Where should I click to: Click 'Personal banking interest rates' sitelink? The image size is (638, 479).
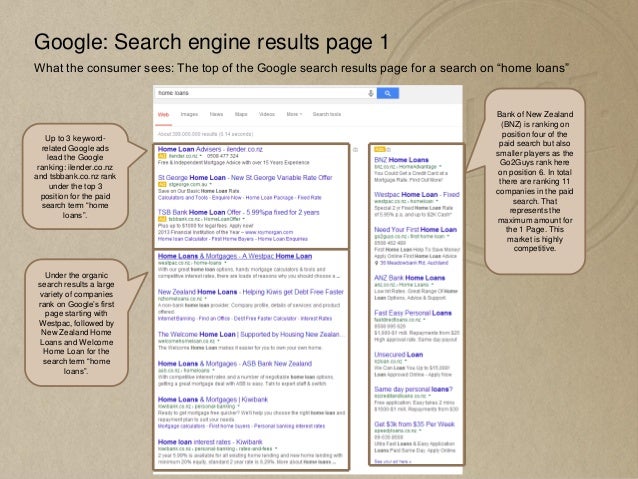click(289, 426)
